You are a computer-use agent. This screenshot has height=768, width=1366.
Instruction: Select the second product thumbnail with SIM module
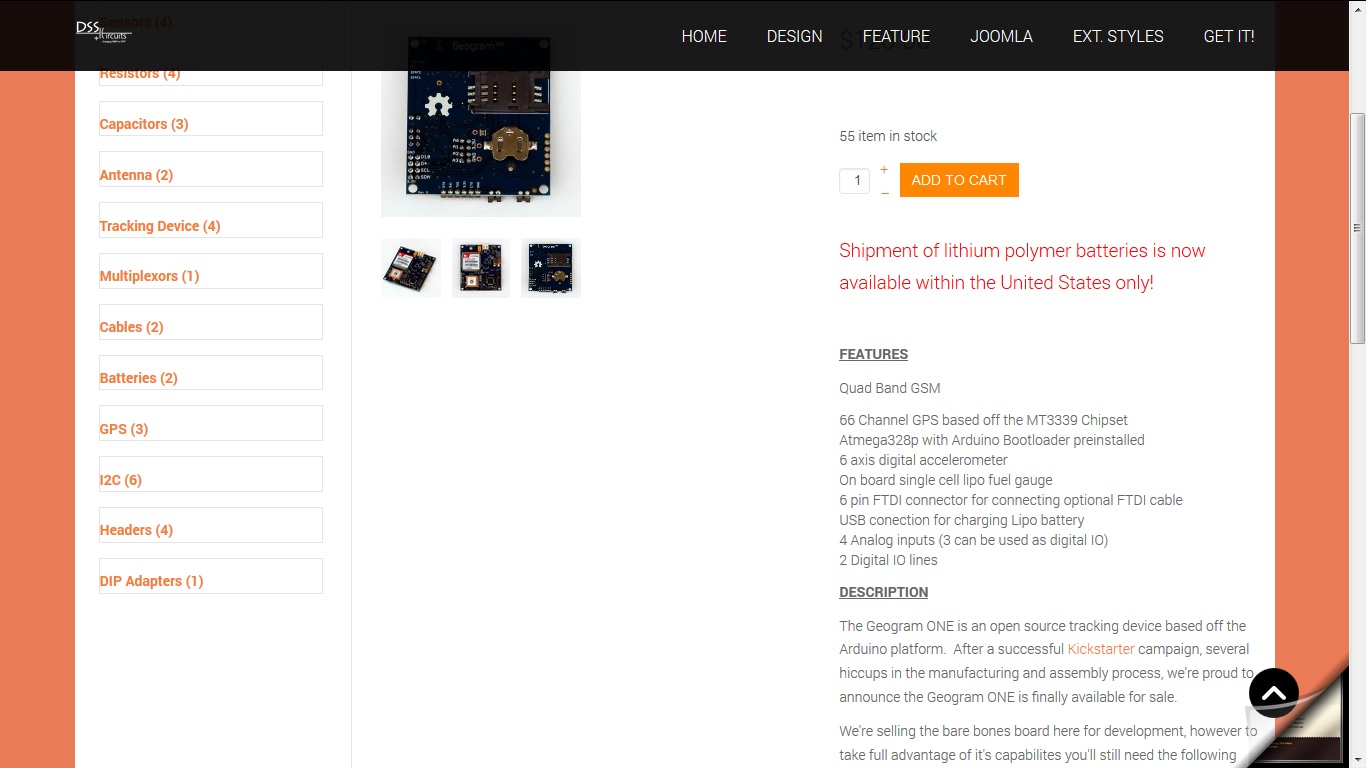click(x=481, y=268)
